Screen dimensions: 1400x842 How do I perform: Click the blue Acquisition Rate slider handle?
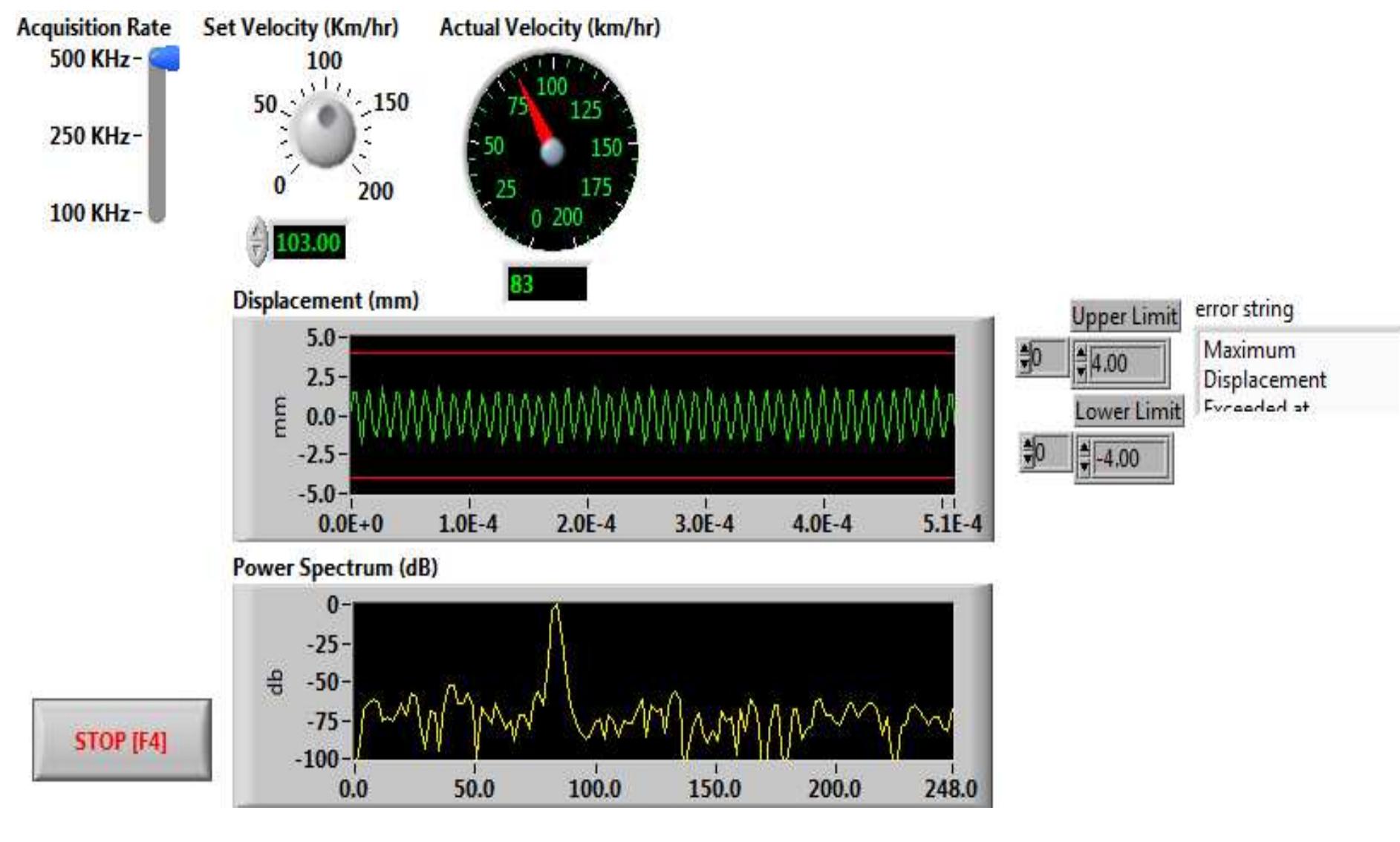pyautogui.click(x=164, y=59)
